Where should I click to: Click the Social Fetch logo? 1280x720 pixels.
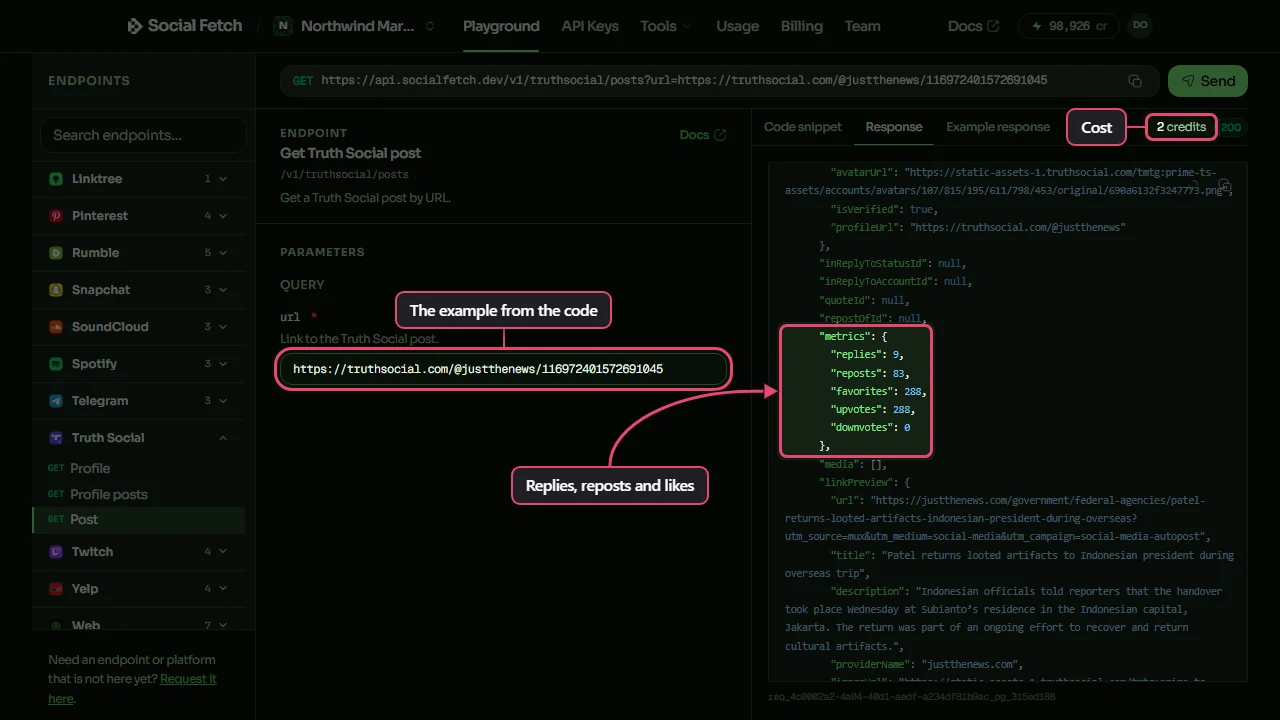[x=185, y=26]
